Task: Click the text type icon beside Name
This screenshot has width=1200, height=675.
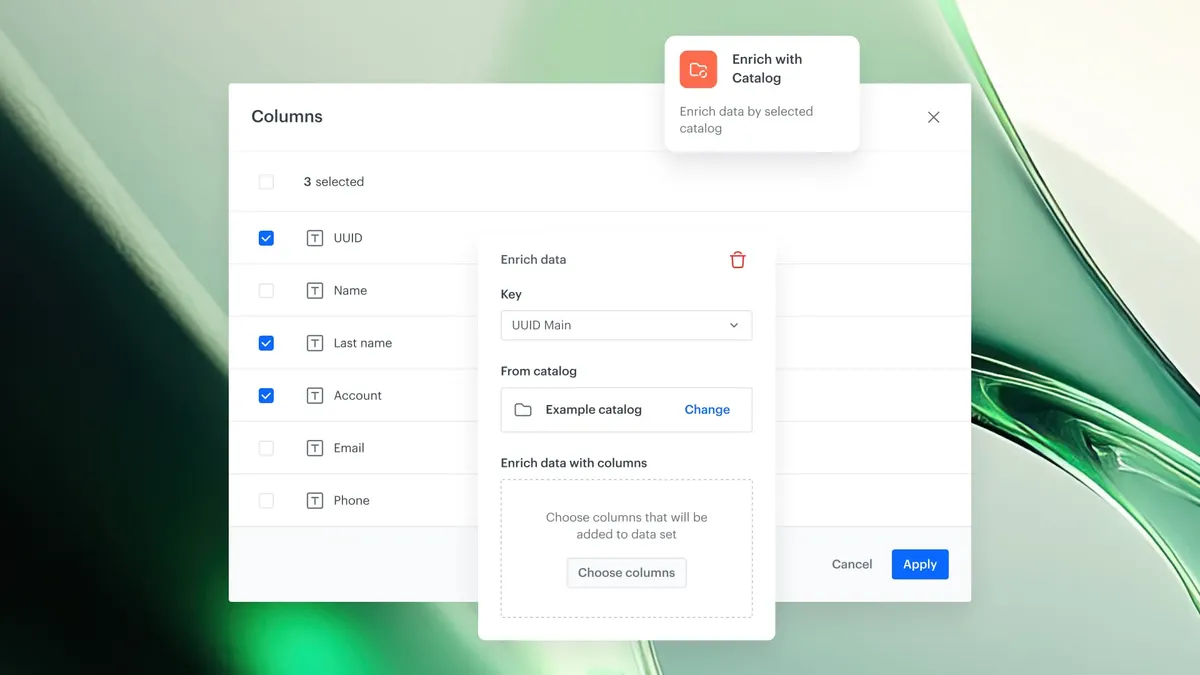Action: point(313,290)
